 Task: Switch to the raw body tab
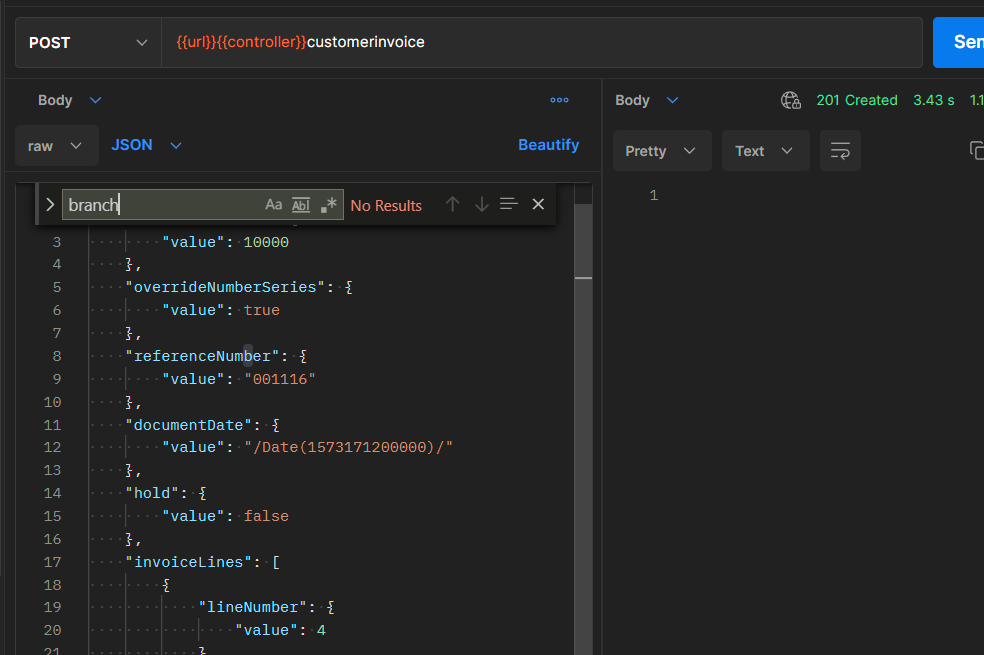point(56,145)
